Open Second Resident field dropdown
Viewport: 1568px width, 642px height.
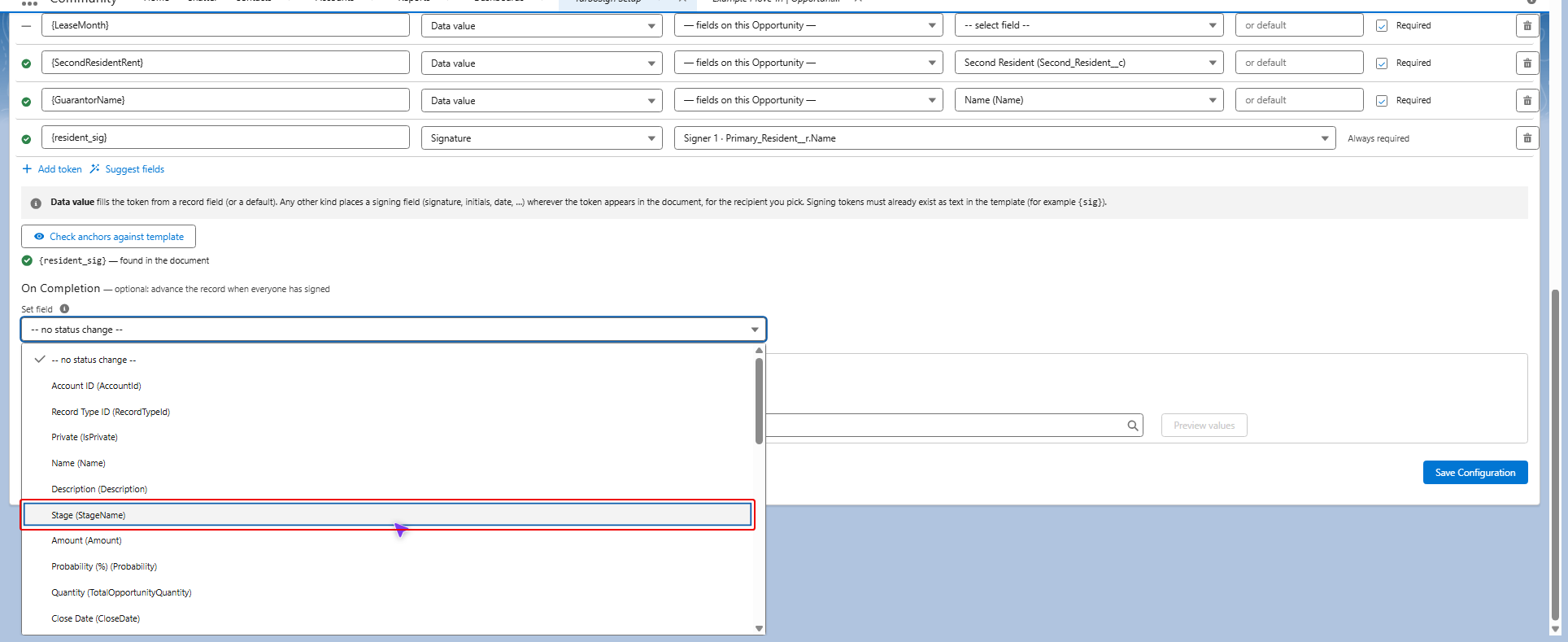(1089, 63)
